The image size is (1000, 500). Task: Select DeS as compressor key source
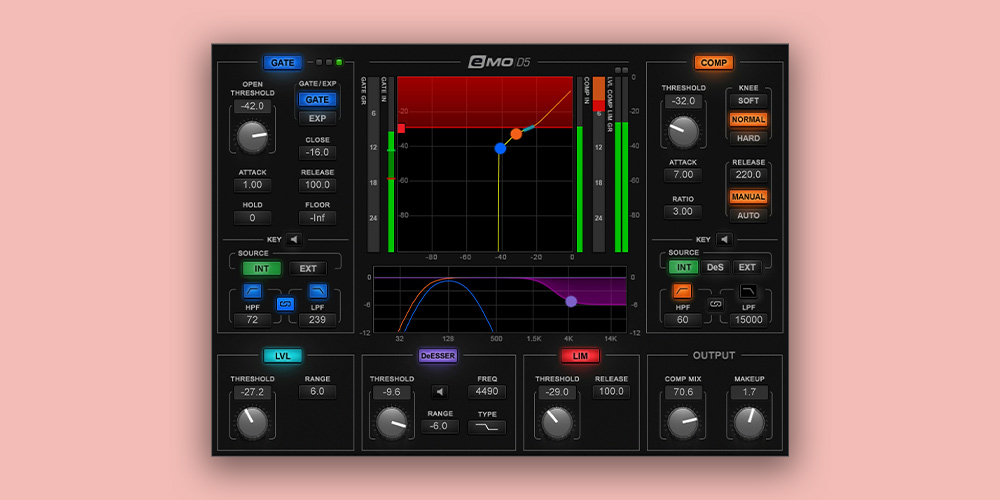tap(715, 268)
